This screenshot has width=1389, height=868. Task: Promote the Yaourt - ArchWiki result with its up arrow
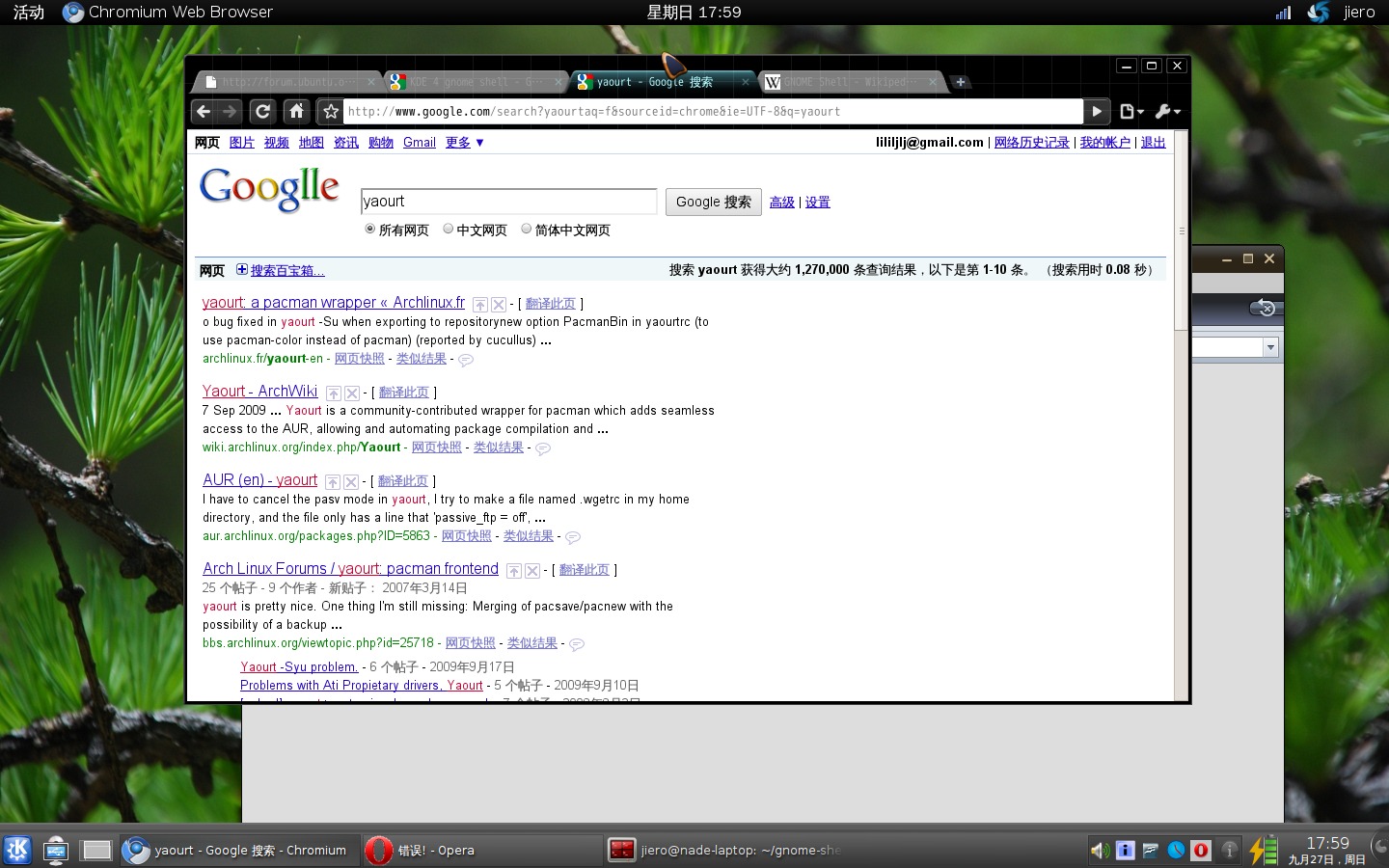(x=333, y=393)
